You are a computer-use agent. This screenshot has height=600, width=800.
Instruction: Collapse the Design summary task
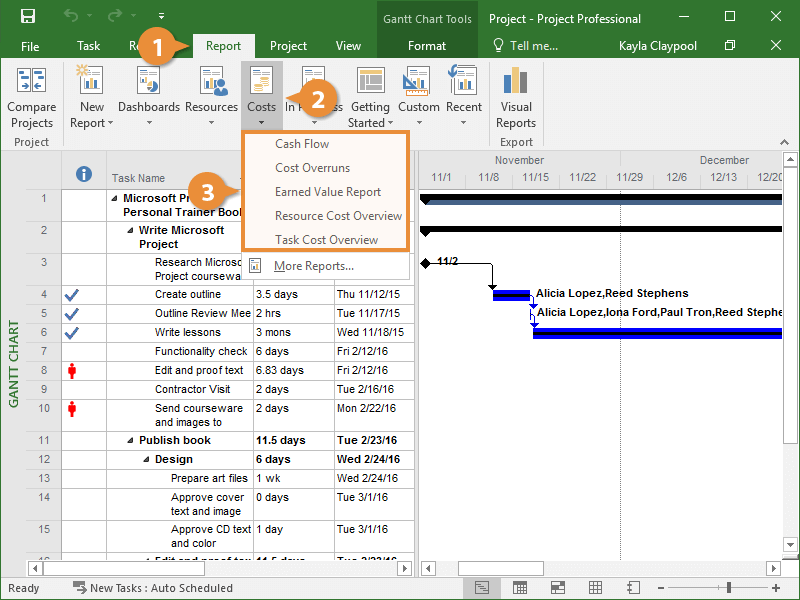(x=147, y=460)
